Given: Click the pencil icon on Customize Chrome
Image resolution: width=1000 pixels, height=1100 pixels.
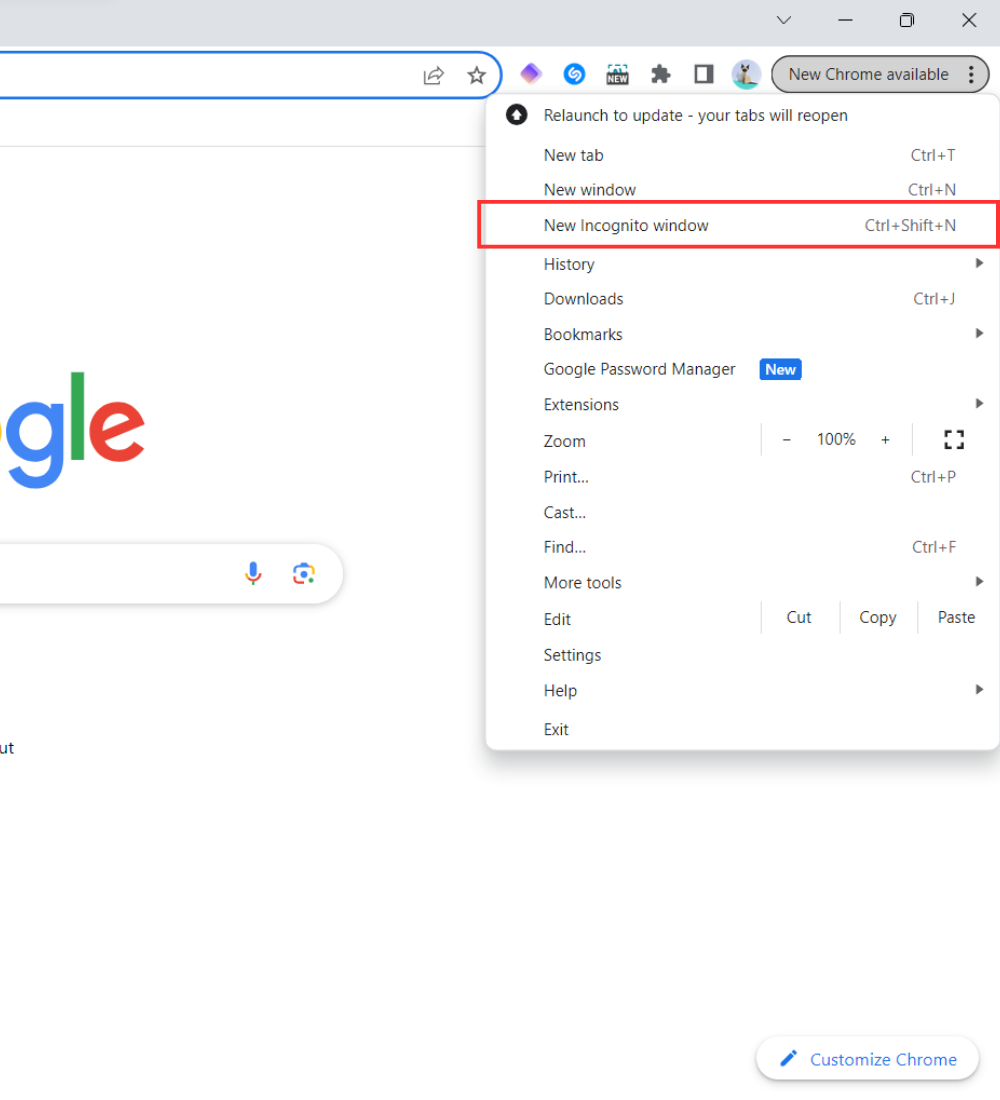Looking at the screenshot, I should pos(789,1058).
